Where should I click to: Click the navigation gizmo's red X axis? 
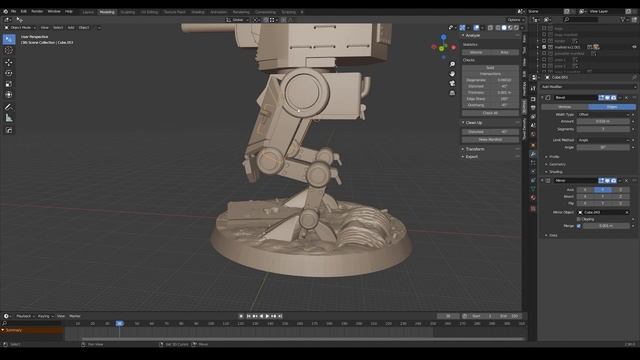[x=453, y=47]
